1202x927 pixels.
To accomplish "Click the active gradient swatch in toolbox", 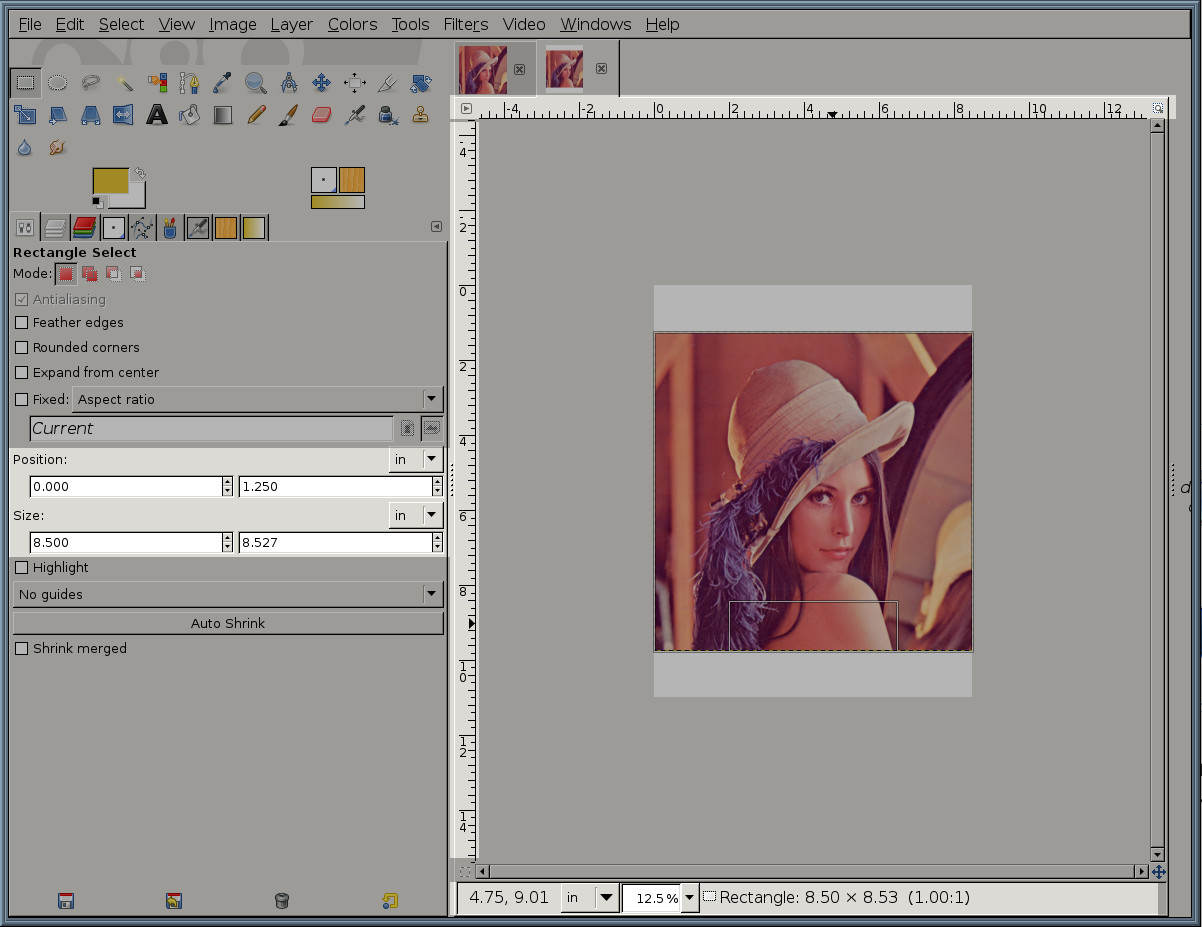I will (x=338, y=202).
